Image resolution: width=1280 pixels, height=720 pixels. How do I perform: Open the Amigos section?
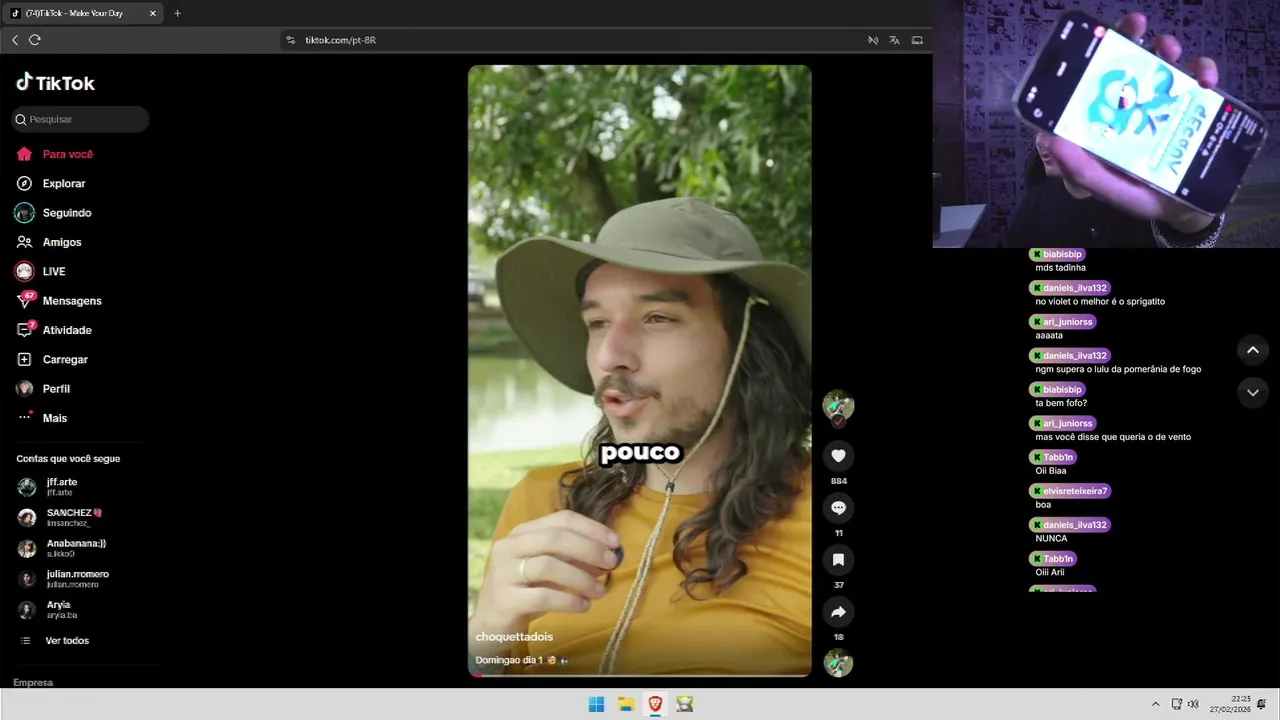click(x=49, y=242)
